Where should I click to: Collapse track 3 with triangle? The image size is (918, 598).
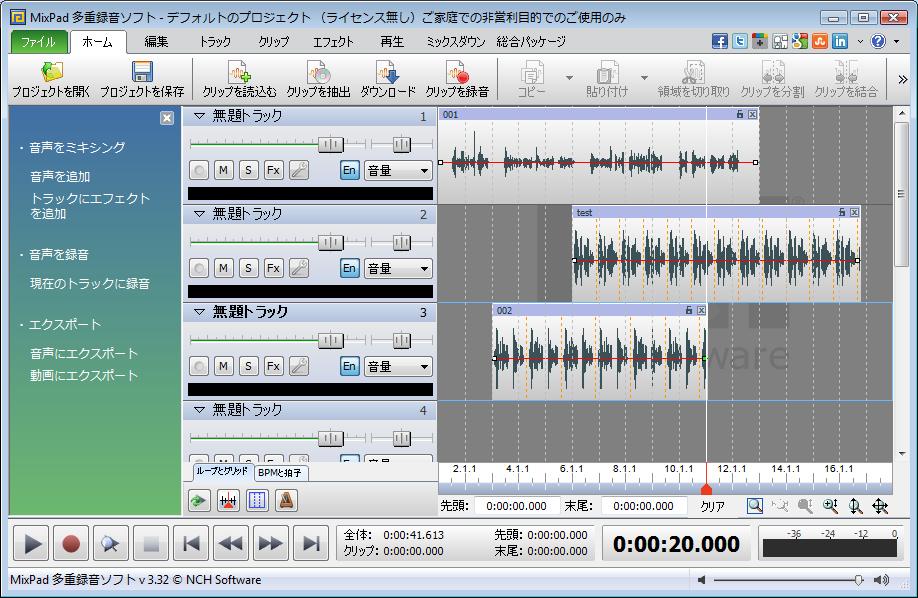(199, 312)
